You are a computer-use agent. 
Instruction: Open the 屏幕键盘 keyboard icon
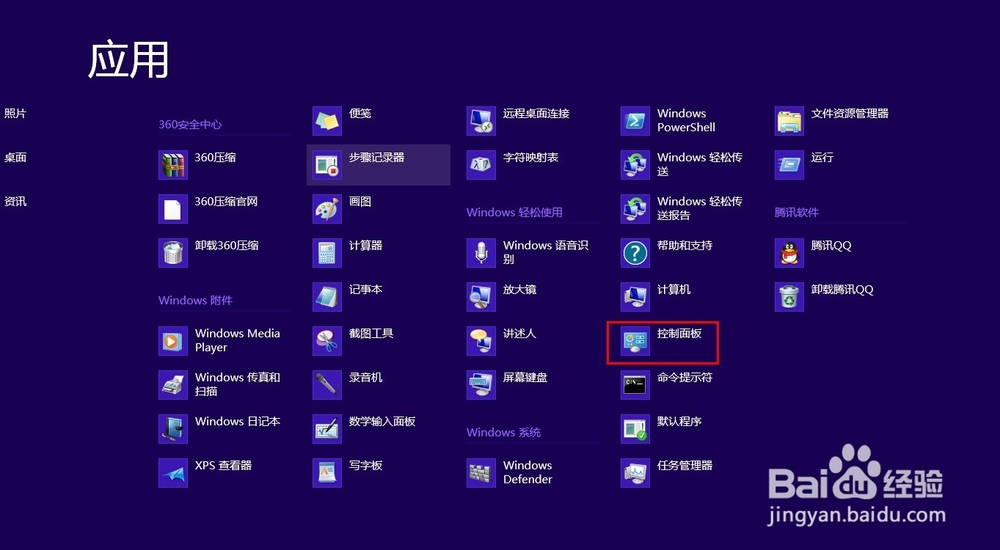point(481,385)
